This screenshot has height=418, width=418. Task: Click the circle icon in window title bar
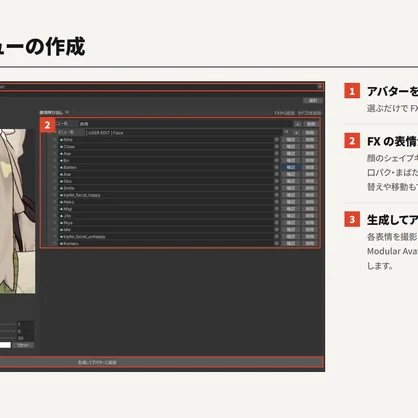320,87
